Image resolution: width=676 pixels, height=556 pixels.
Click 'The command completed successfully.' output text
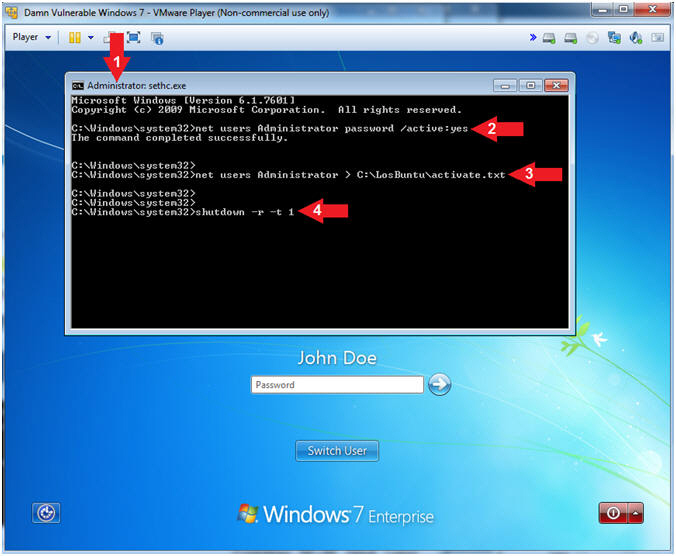point(180,138)
